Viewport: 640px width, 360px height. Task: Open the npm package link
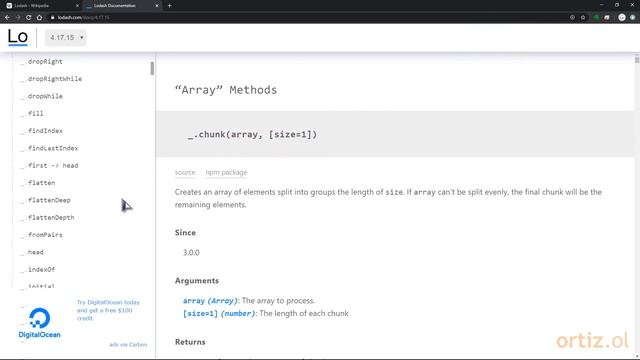coord(226,172)
